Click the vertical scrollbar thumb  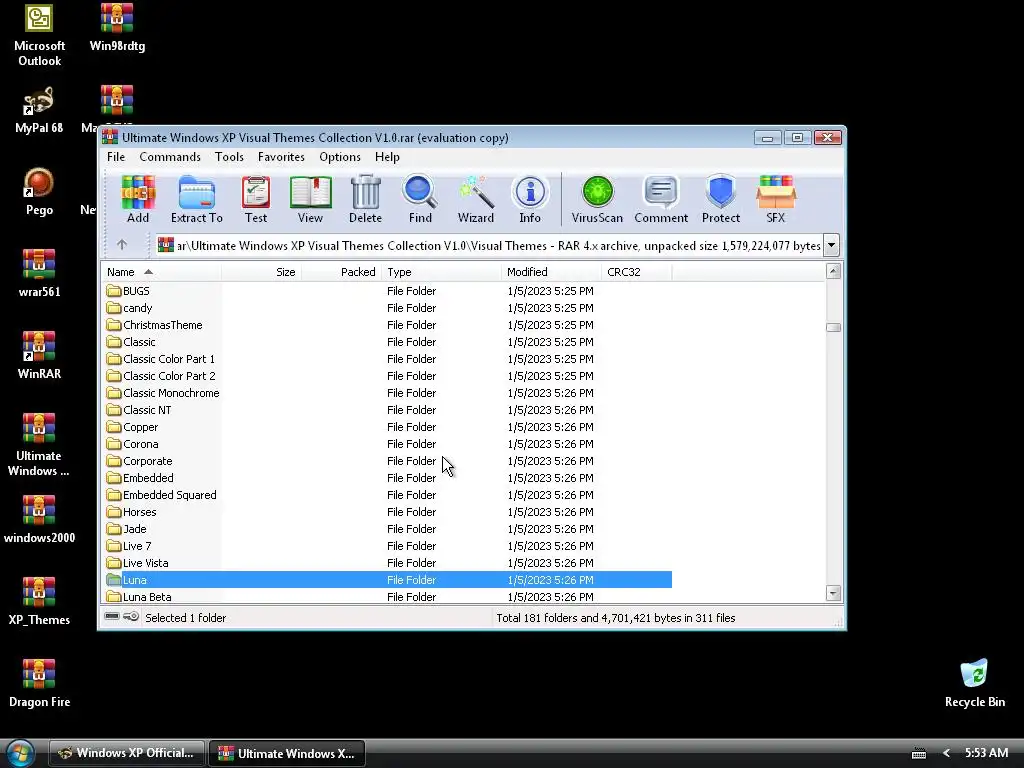(x=833, y=327)
